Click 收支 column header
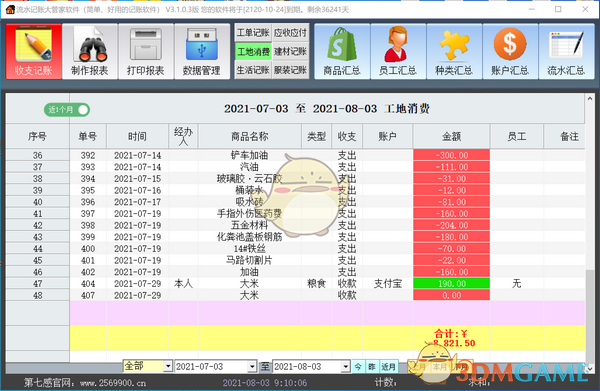The height and width of the screenshot is (391, 600). (x=347, y=136)
